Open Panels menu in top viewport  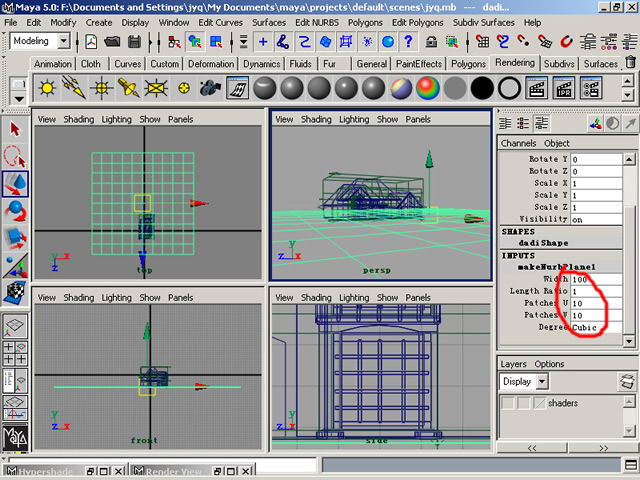click(x=180, y=119)
